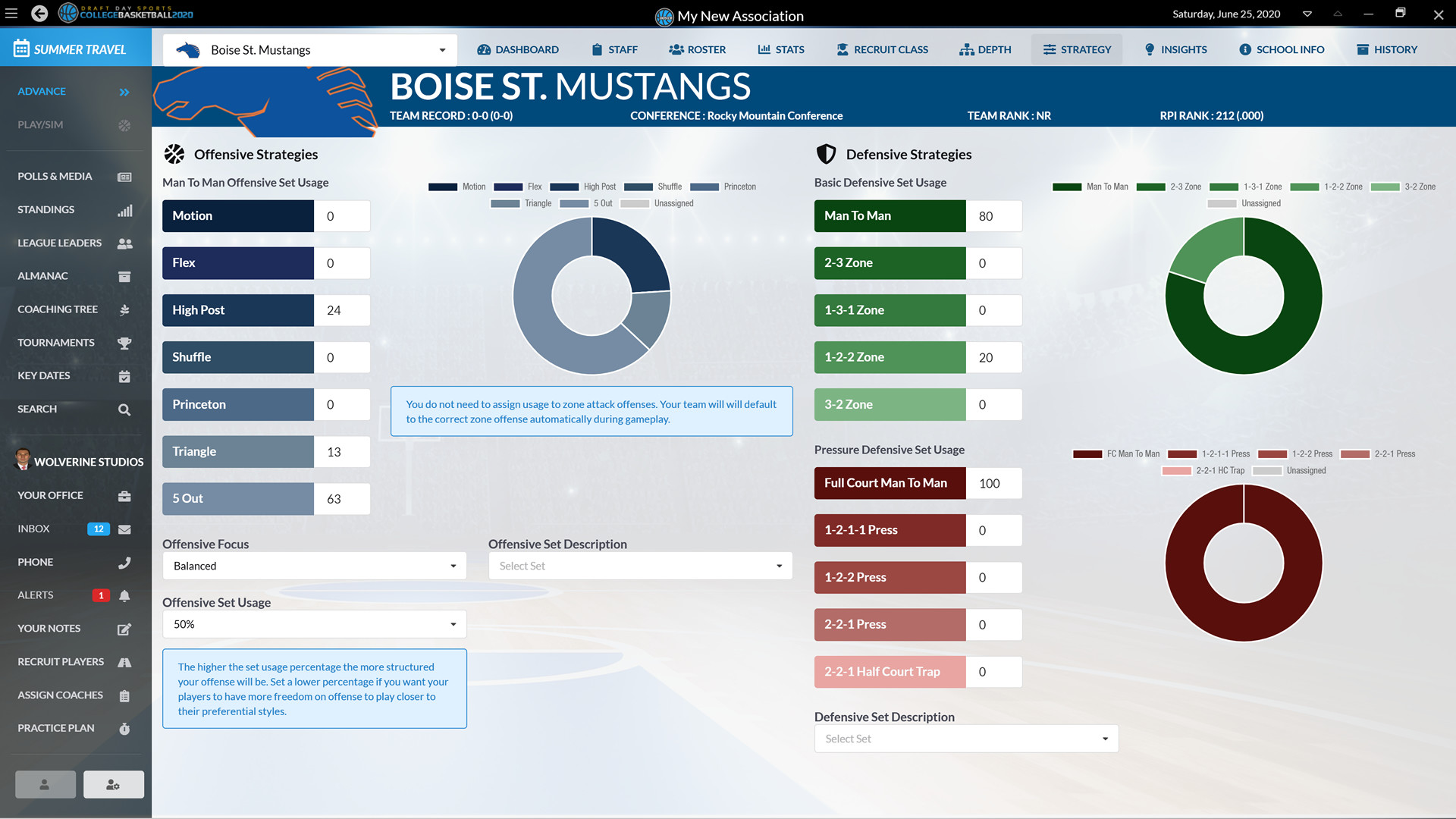The width and height of the screenshot is (1456, 819).
Task: Open Practice Plan stopwatch icon
Action: pyautogui.click(x=124, y=728)
